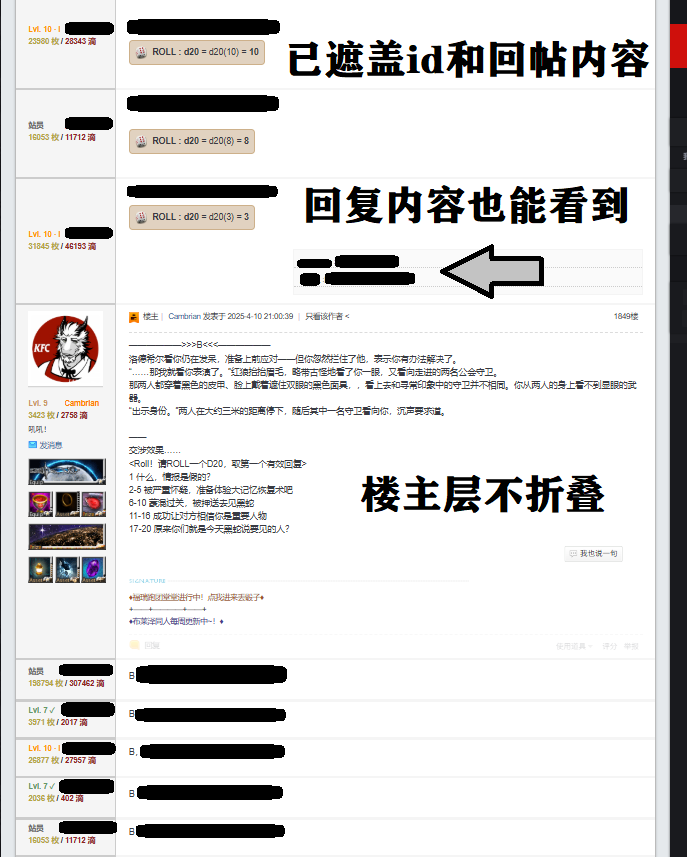The image size is (687, 857).
Task: Click the KFC avatar of Cambrian
Action: click(x=65, y=348)
